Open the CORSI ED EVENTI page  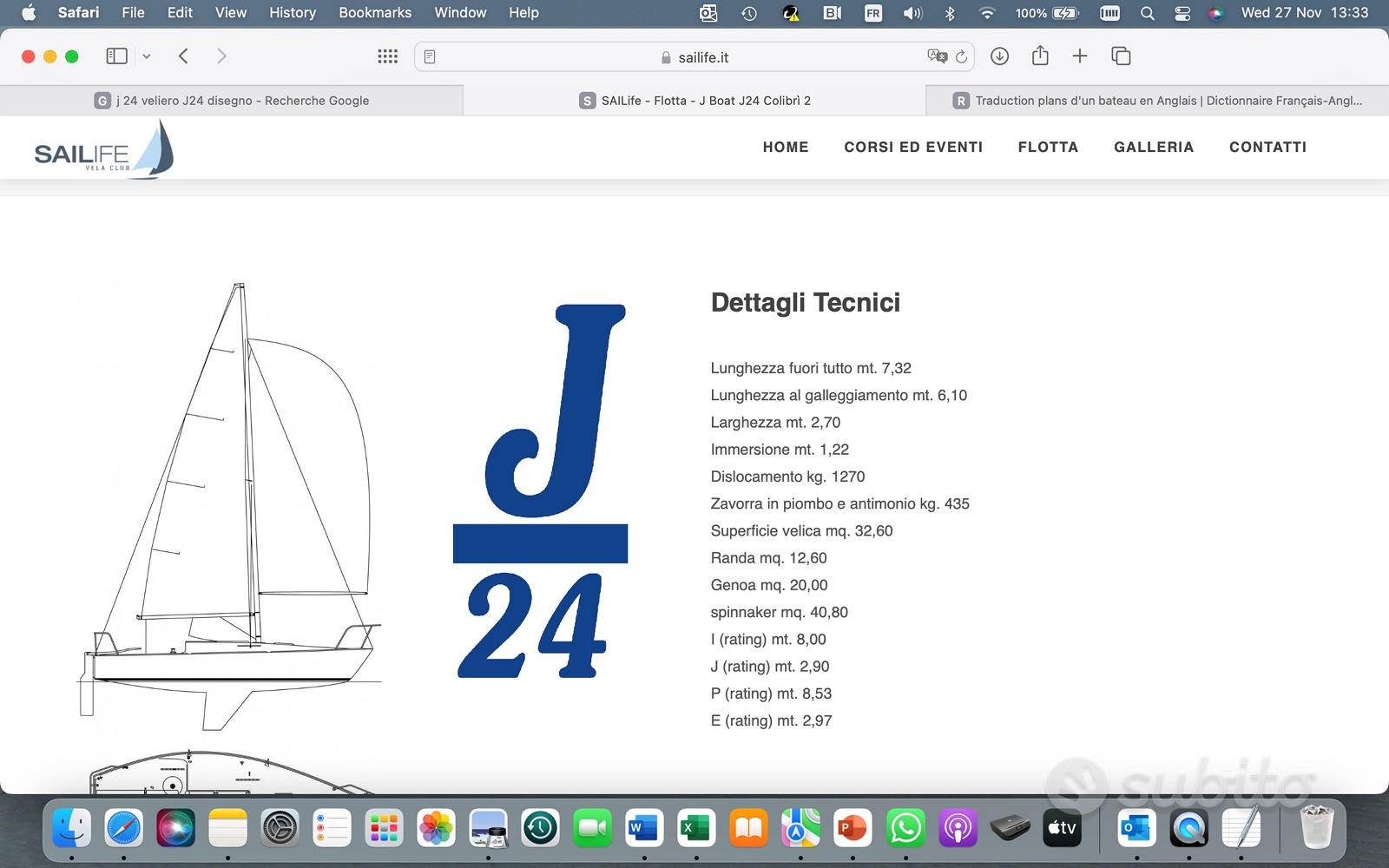coord(913,148)
